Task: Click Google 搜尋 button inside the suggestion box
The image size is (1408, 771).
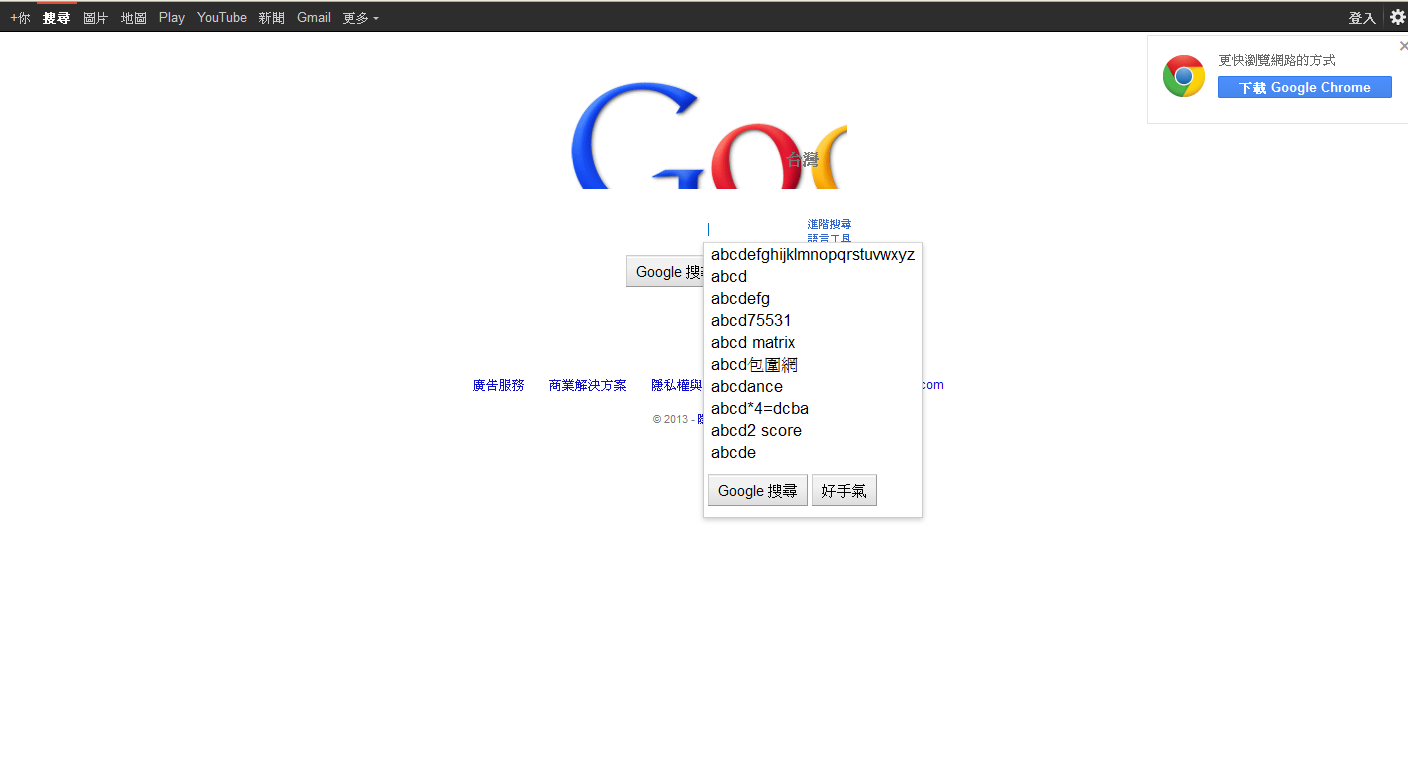Action: [x=758, y=491]
